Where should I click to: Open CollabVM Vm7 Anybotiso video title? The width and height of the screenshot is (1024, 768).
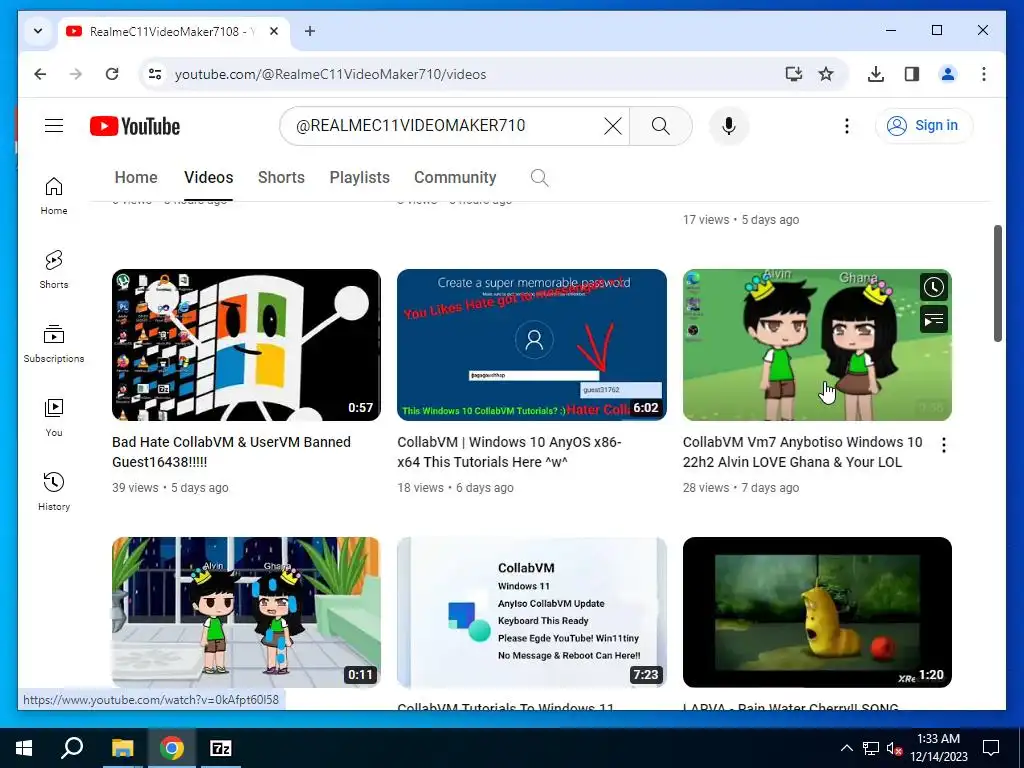[x=803, y=452]
